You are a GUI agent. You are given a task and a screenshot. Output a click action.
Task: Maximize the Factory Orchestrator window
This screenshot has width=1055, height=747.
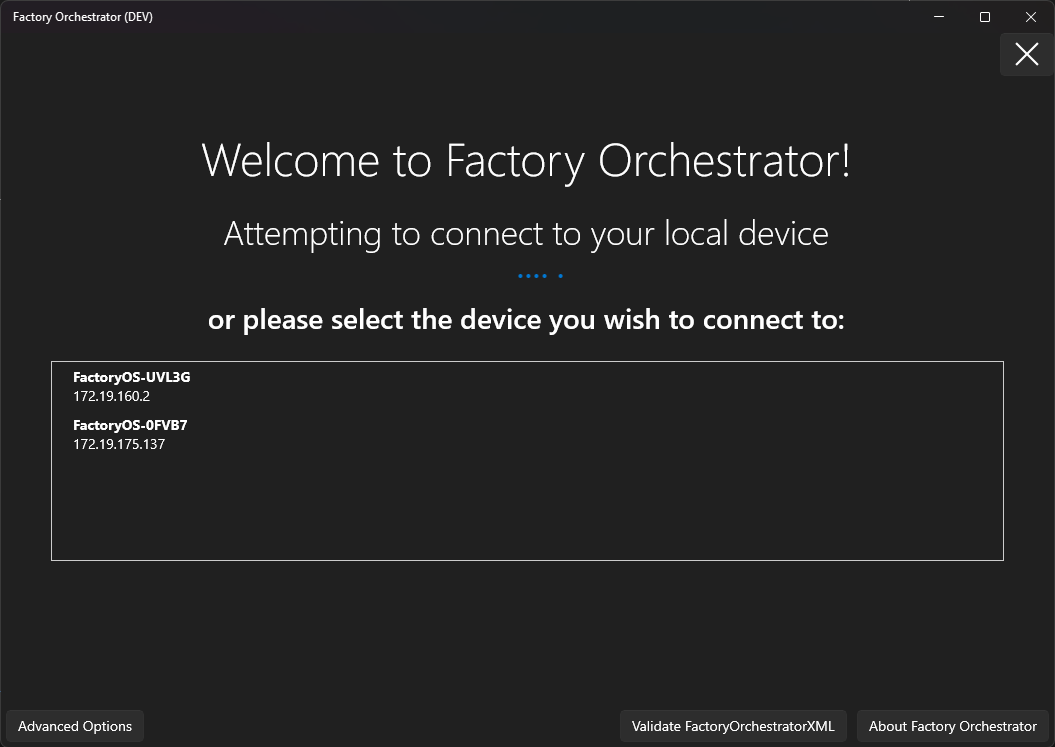(x=985, y=17)
